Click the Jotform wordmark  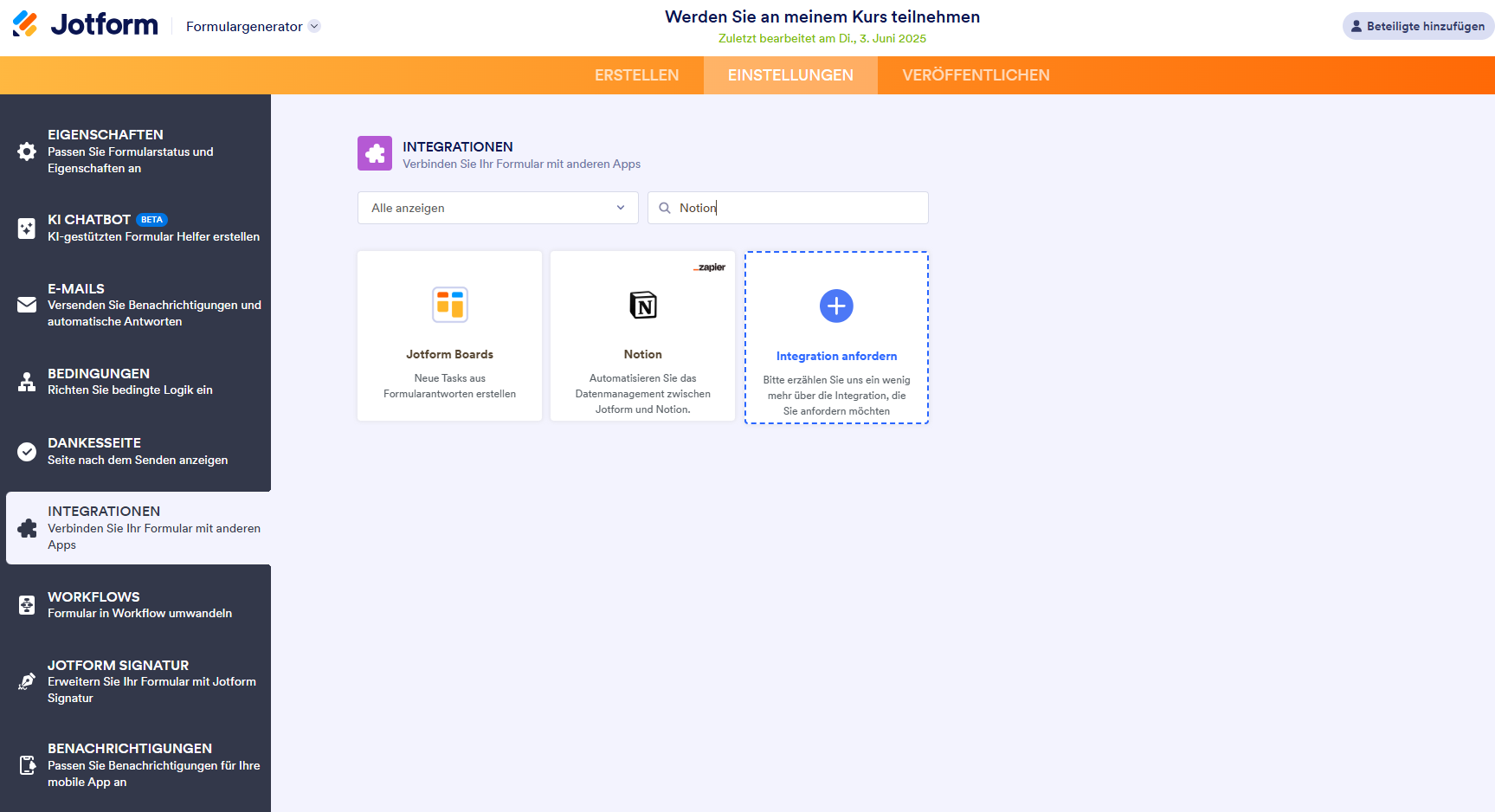[x=105, y=25]
